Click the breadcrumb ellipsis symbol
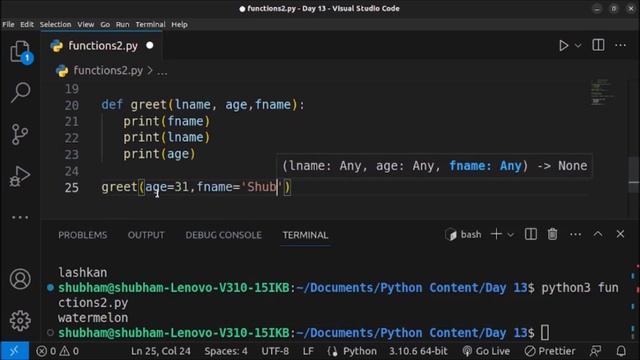 click(x=162, y=72)
